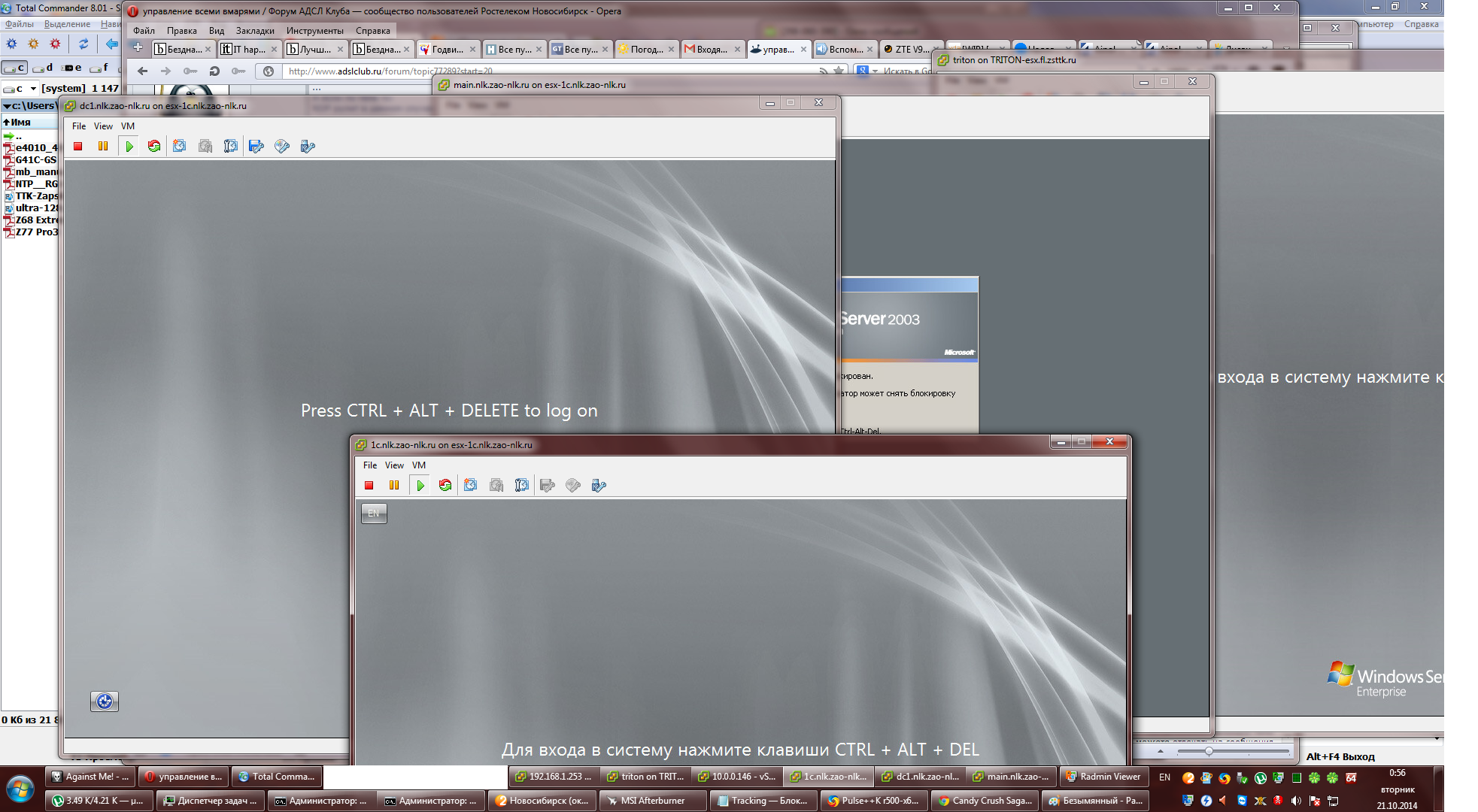Suspend dc1 VM using the pause icon
This screenshot has width=1478, height=812.
(x=103, y=146)
